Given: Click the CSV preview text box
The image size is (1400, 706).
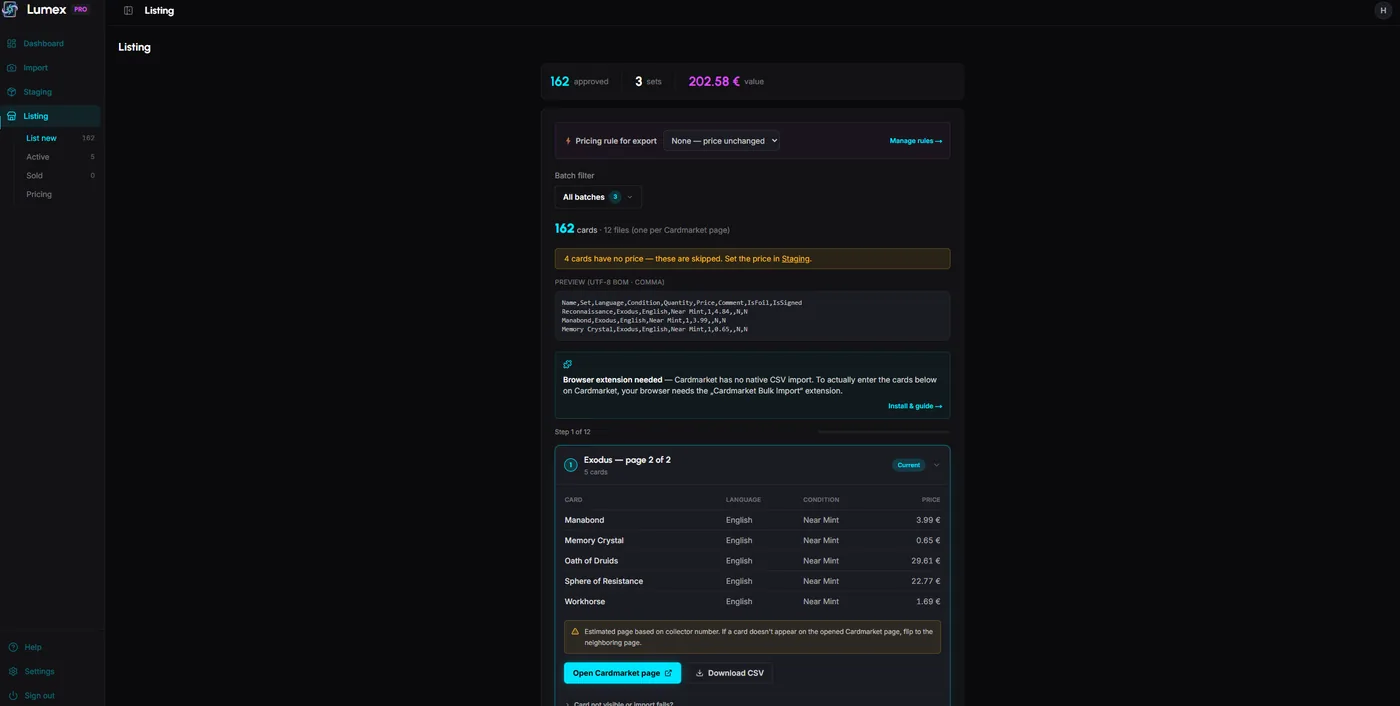Looking at the screenshot, I should pyautogui.click(x=752, y=316).
